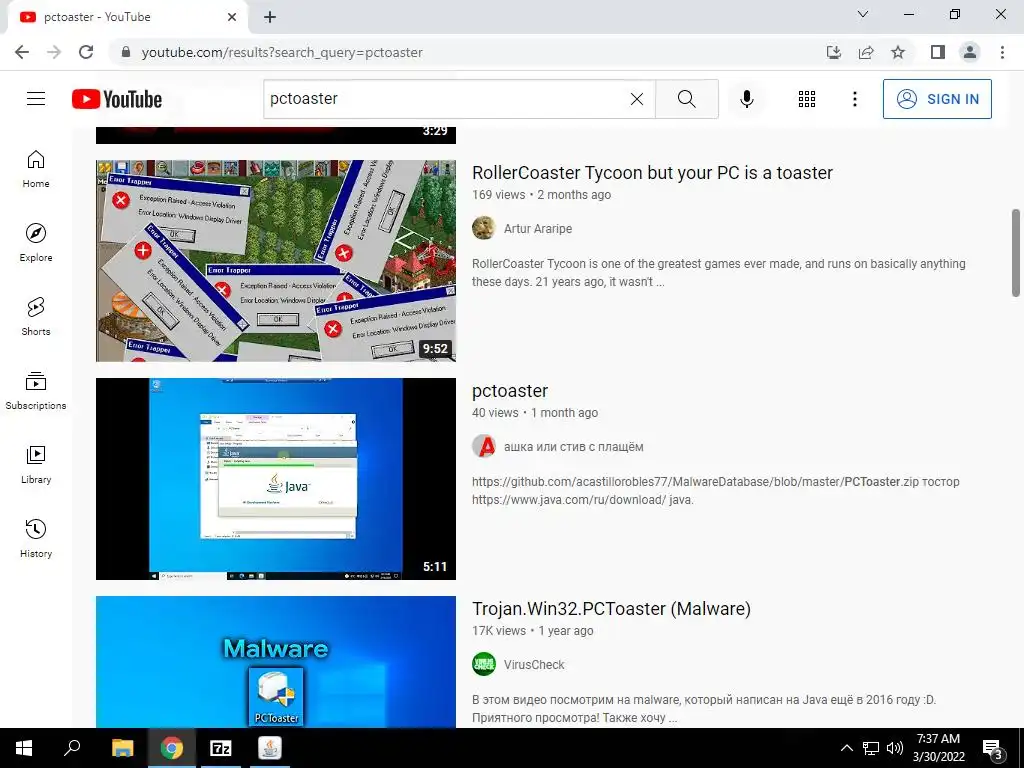Image resolution: width=1024 pixels, height=768 pixels.
Task: Click RollerCoaster Tycoon description text
Action: (718, 273)
